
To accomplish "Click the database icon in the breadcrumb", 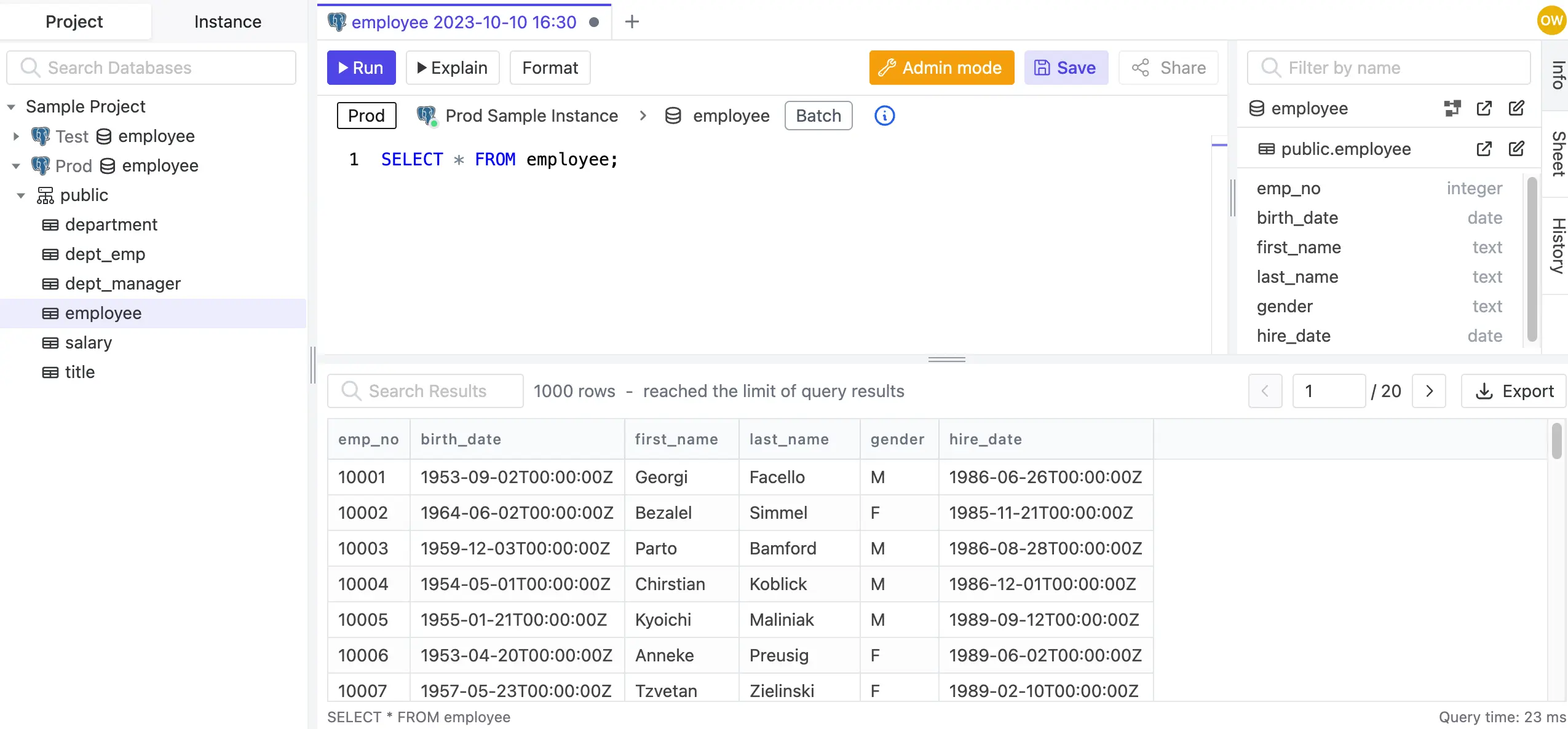I will pos(673,116).
